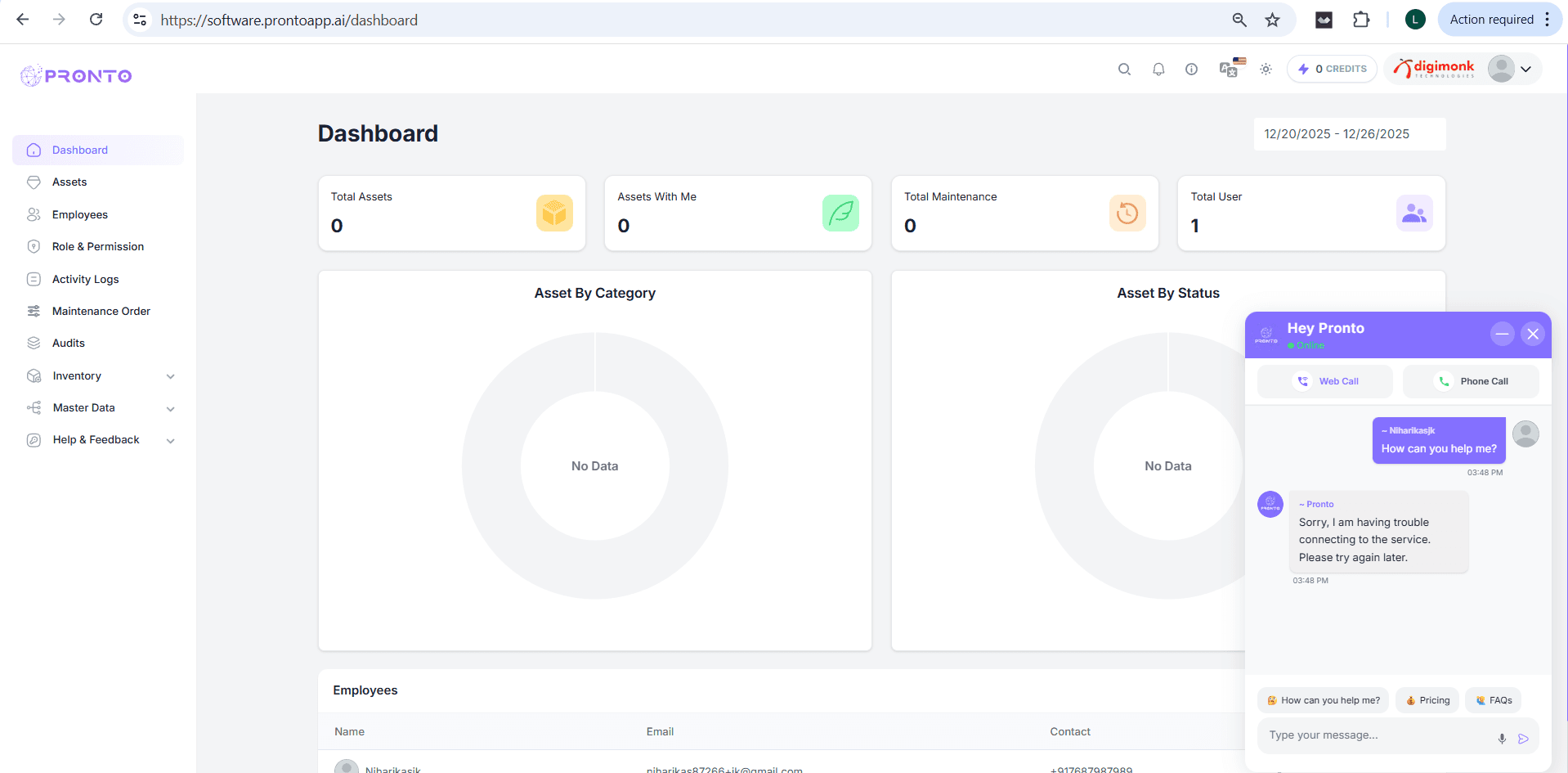Open the 0 Credits button
This screenshot has width=1568, height=773.
(x=1332, y=70)
